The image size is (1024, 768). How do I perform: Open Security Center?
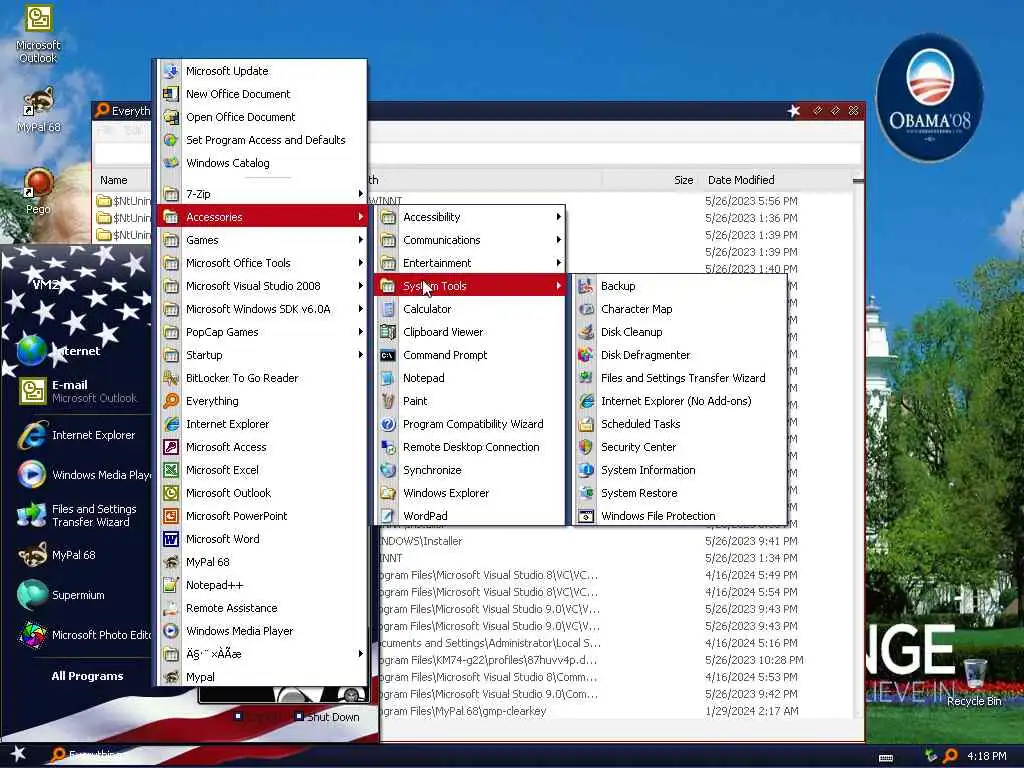[679, 447]
